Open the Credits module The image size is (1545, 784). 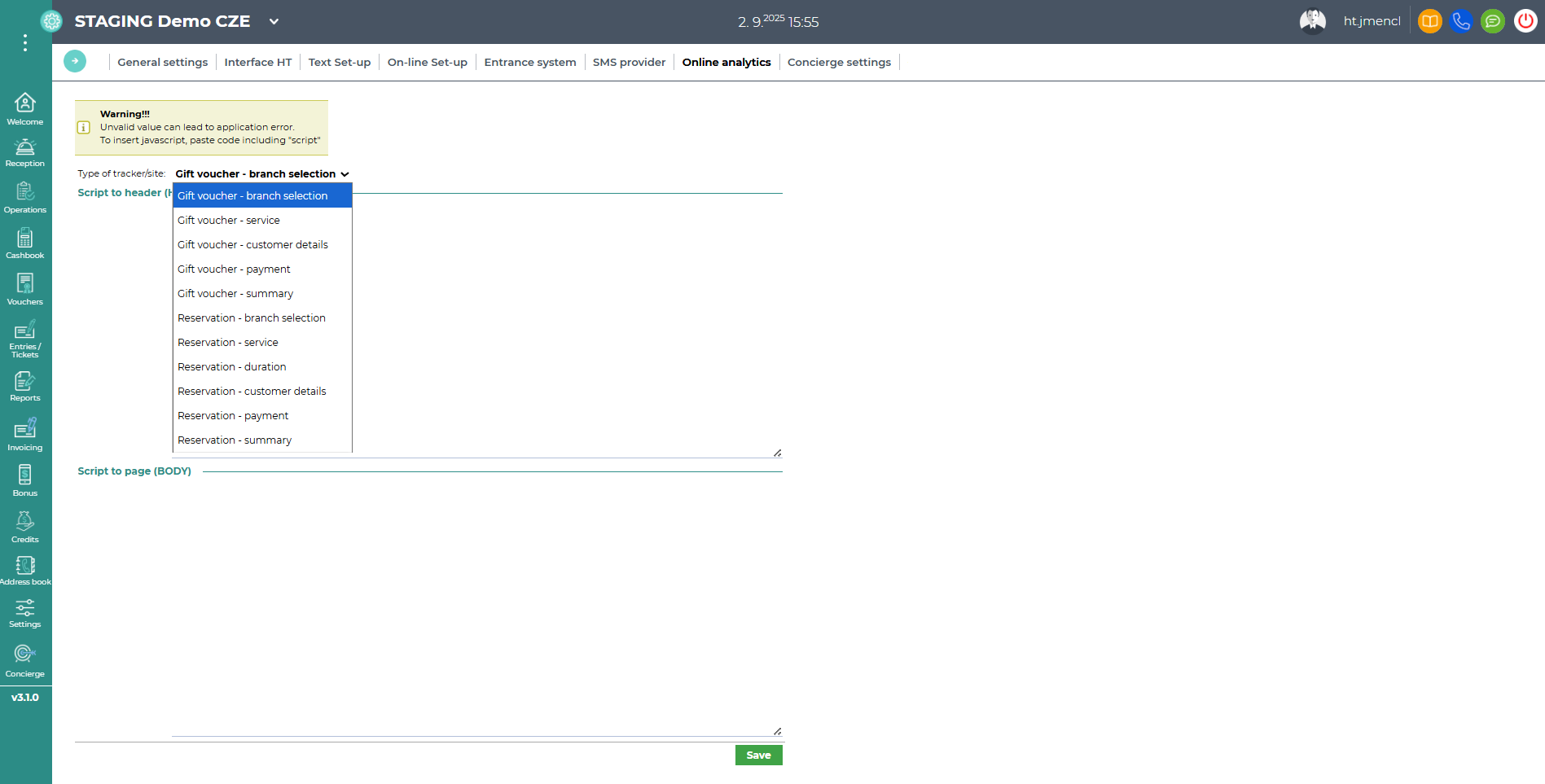[25, 527]
